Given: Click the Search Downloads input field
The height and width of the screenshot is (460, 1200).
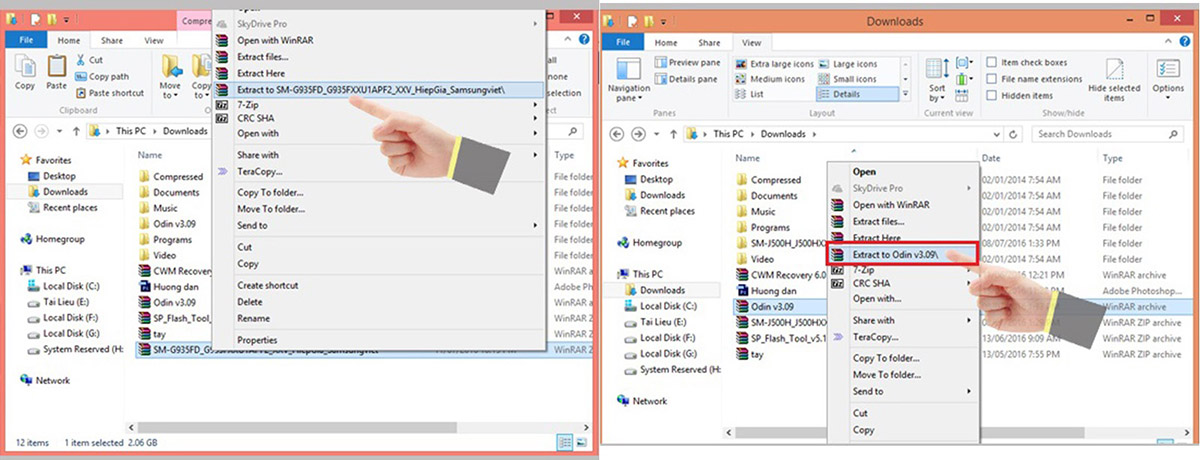Looking at the screenshot, I should 1108,134.
